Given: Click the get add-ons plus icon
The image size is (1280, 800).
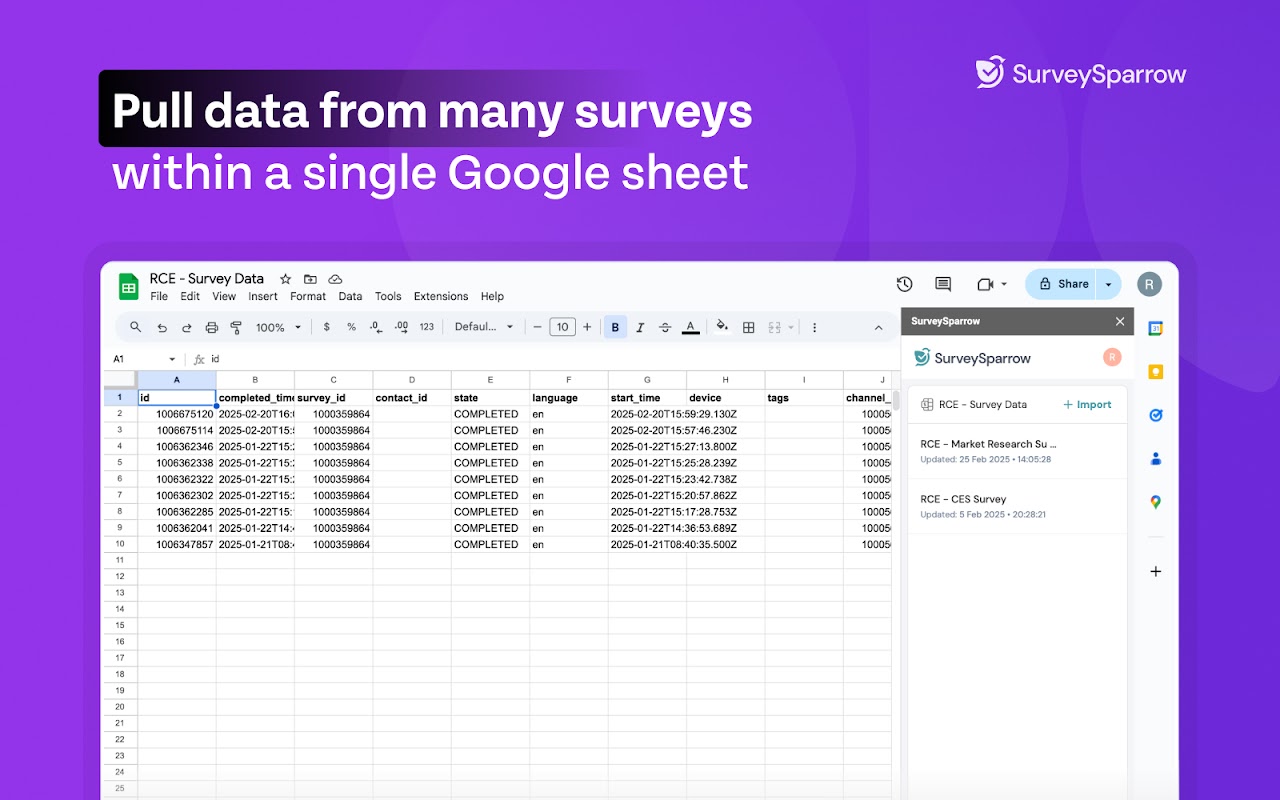Looking at the screenshot, I should (x=1156, y=572).
